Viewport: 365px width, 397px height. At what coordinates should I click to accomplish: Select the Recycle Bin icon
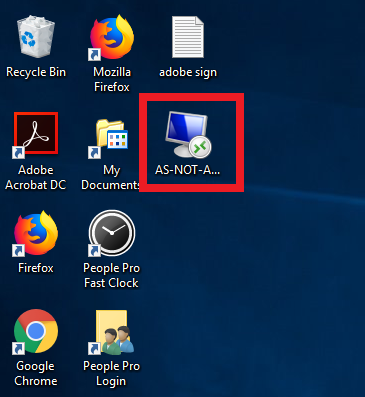(36, 37)
